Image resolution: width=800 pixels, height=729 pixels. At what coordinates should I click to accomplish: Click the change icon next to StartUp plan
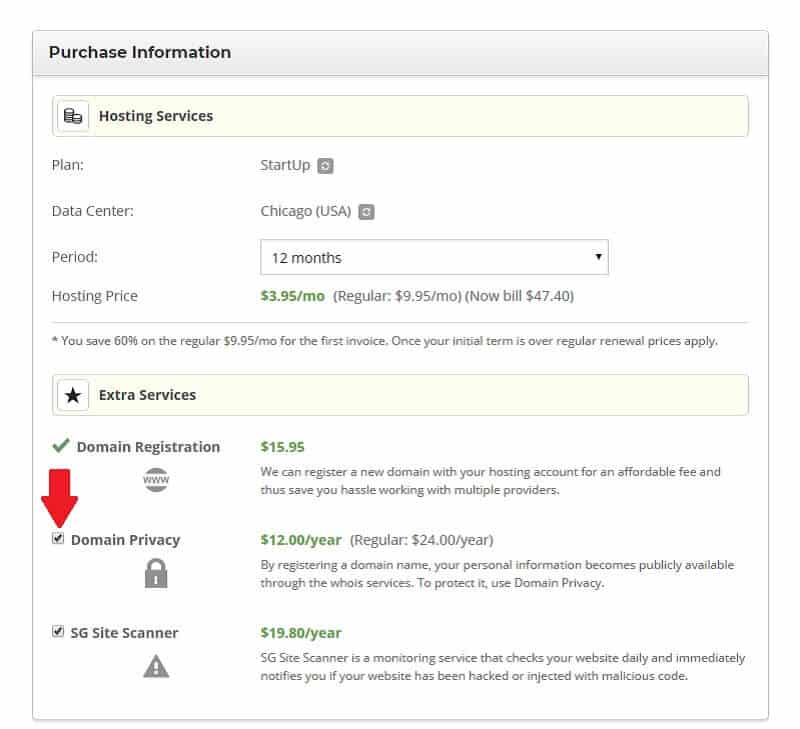(x=325, y=166)
